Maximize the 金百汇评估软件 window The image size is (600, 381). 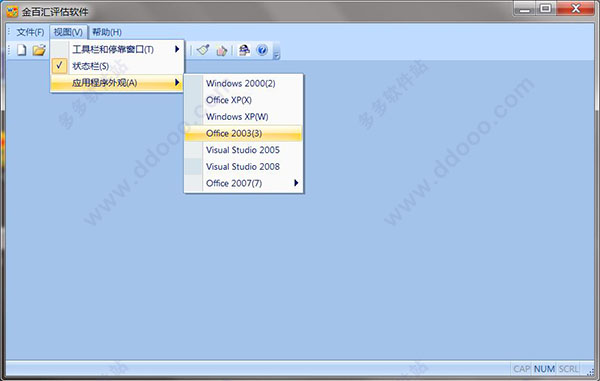(546, 8)
